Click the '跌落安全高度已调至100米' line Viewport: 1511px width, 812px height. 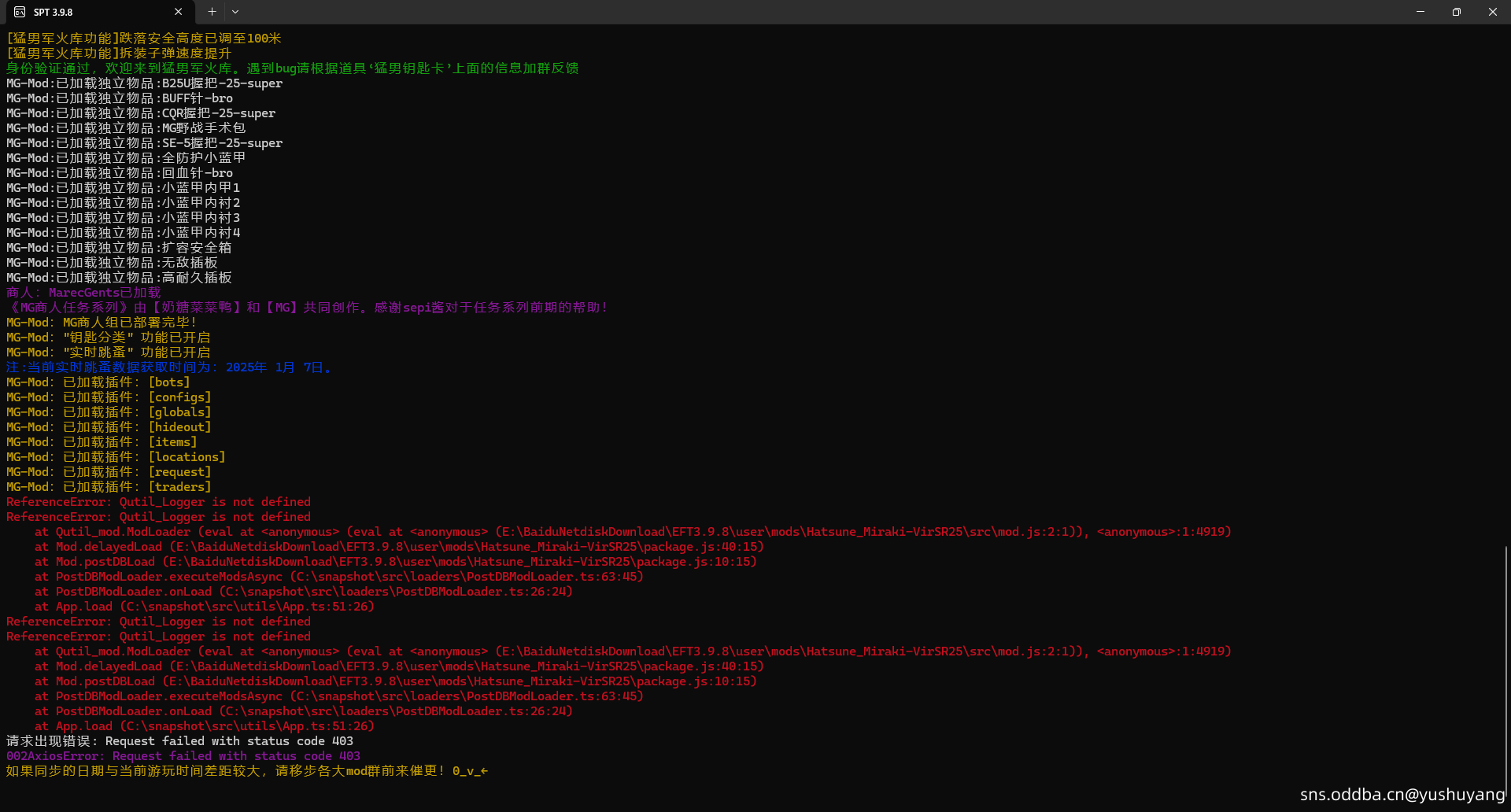click(x=144, y=39)
